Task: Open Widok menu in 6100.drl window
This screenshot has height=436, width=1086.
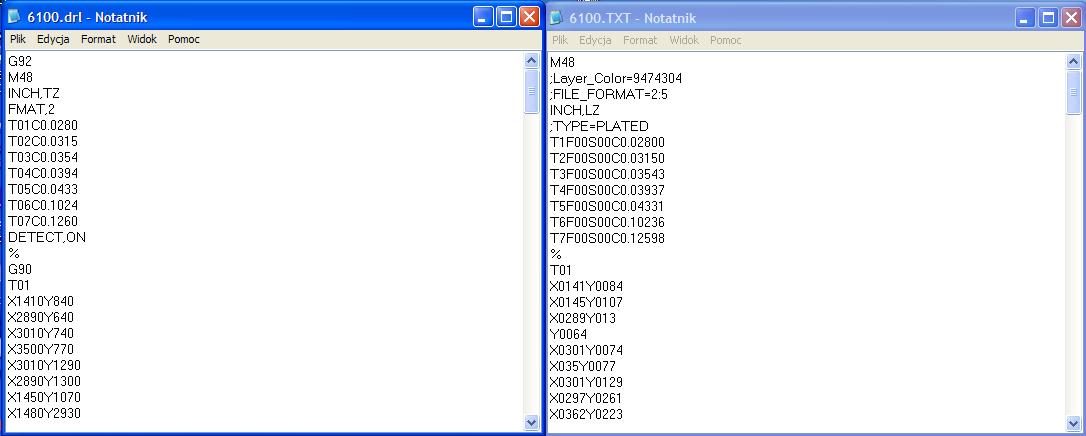Action: click(x=142, y=39)
